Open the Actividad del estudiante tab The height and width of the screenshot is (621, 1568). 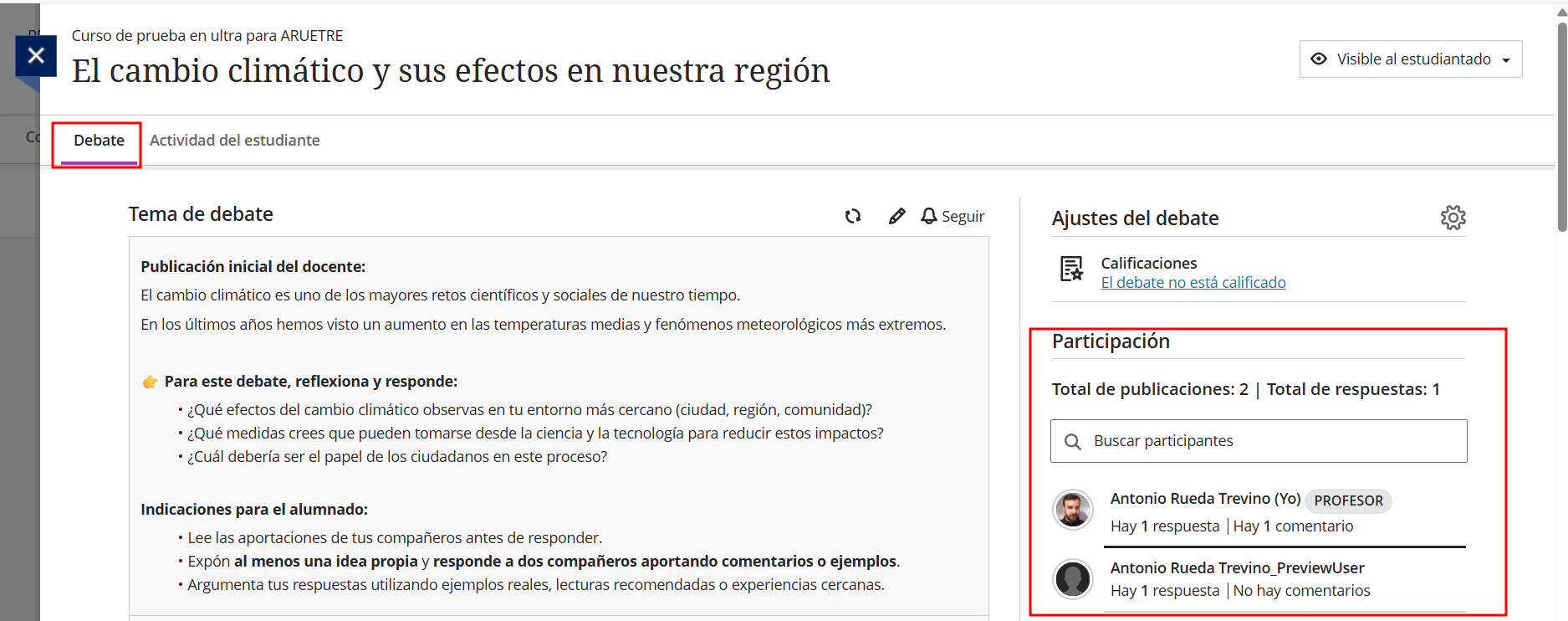(x=234, y=141)
